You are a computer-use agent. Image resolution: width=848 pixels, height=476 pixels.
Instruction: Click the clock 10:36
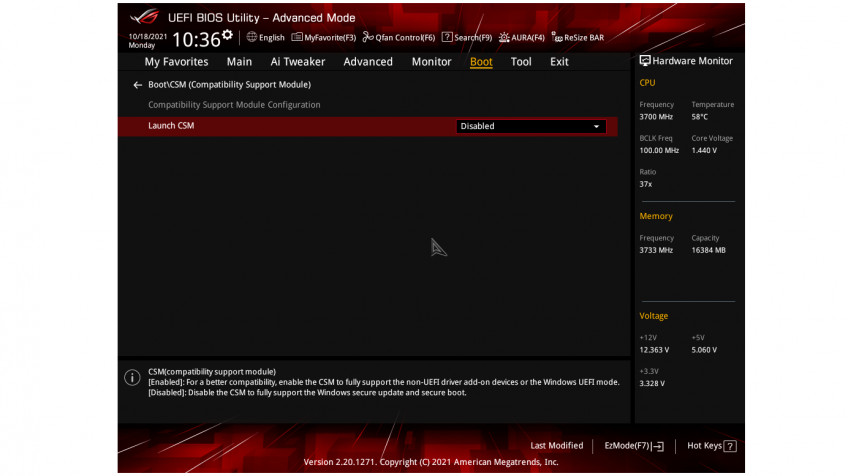tap(196, 39)
